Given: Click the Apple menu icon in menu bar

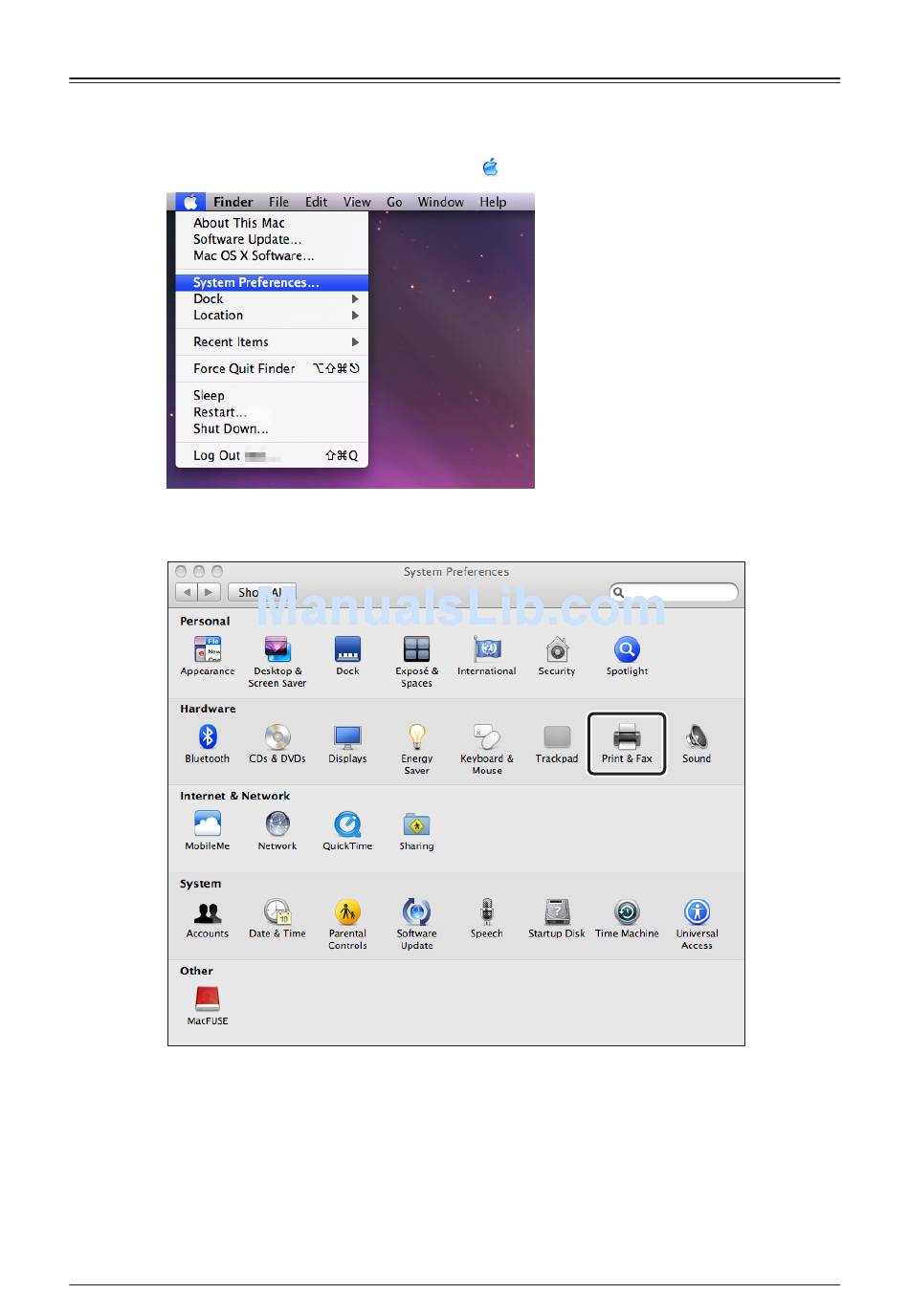Looking at the screenshot, I should tap(190, 202).
